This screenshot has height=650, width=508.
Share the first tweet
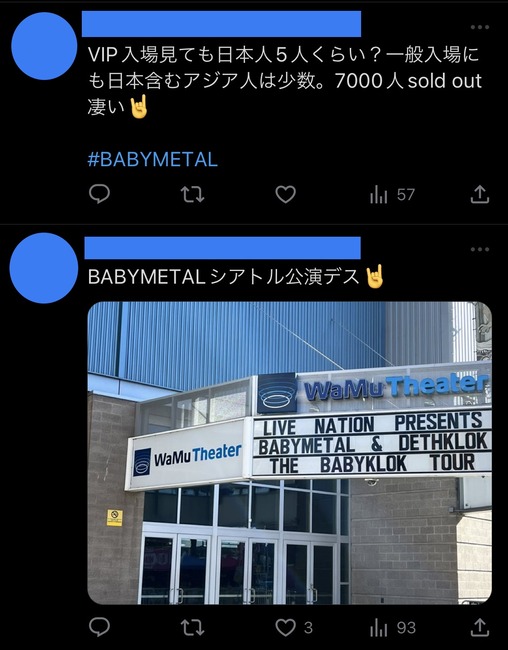(x=480, y=194)
